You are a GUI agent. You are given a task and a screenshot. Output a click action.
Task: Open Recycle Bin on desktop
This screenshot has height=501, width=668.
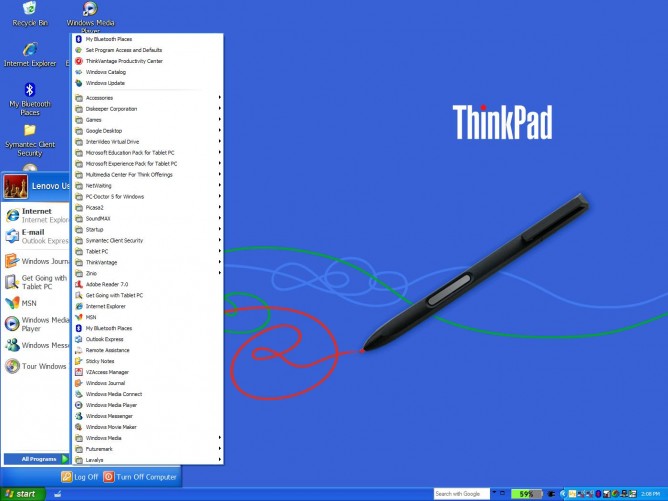(30, 12)
